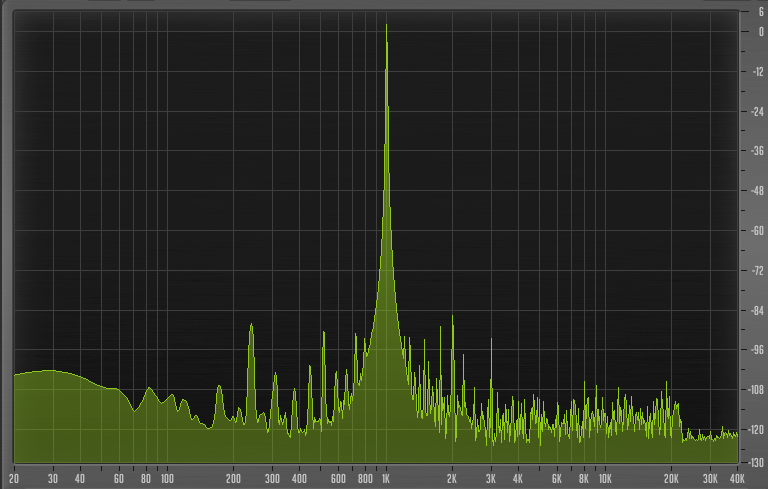Click the 1K frequency axis label
The height and width of the screenshot is (489, 768).
(386, 479)
